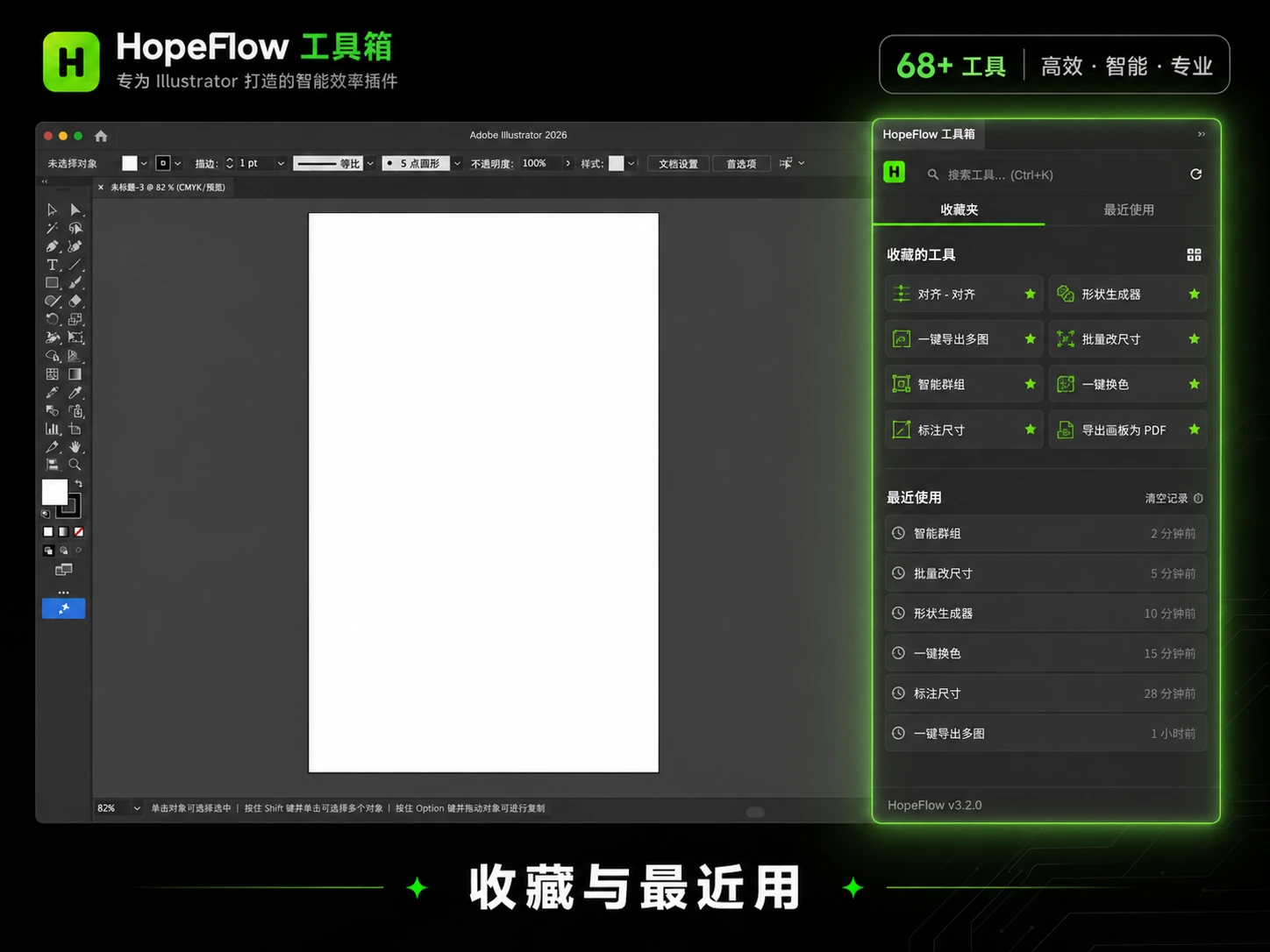Select the Hand tool
The image size is (1270, 952).
pyautogui.click(x=75, y=447)
